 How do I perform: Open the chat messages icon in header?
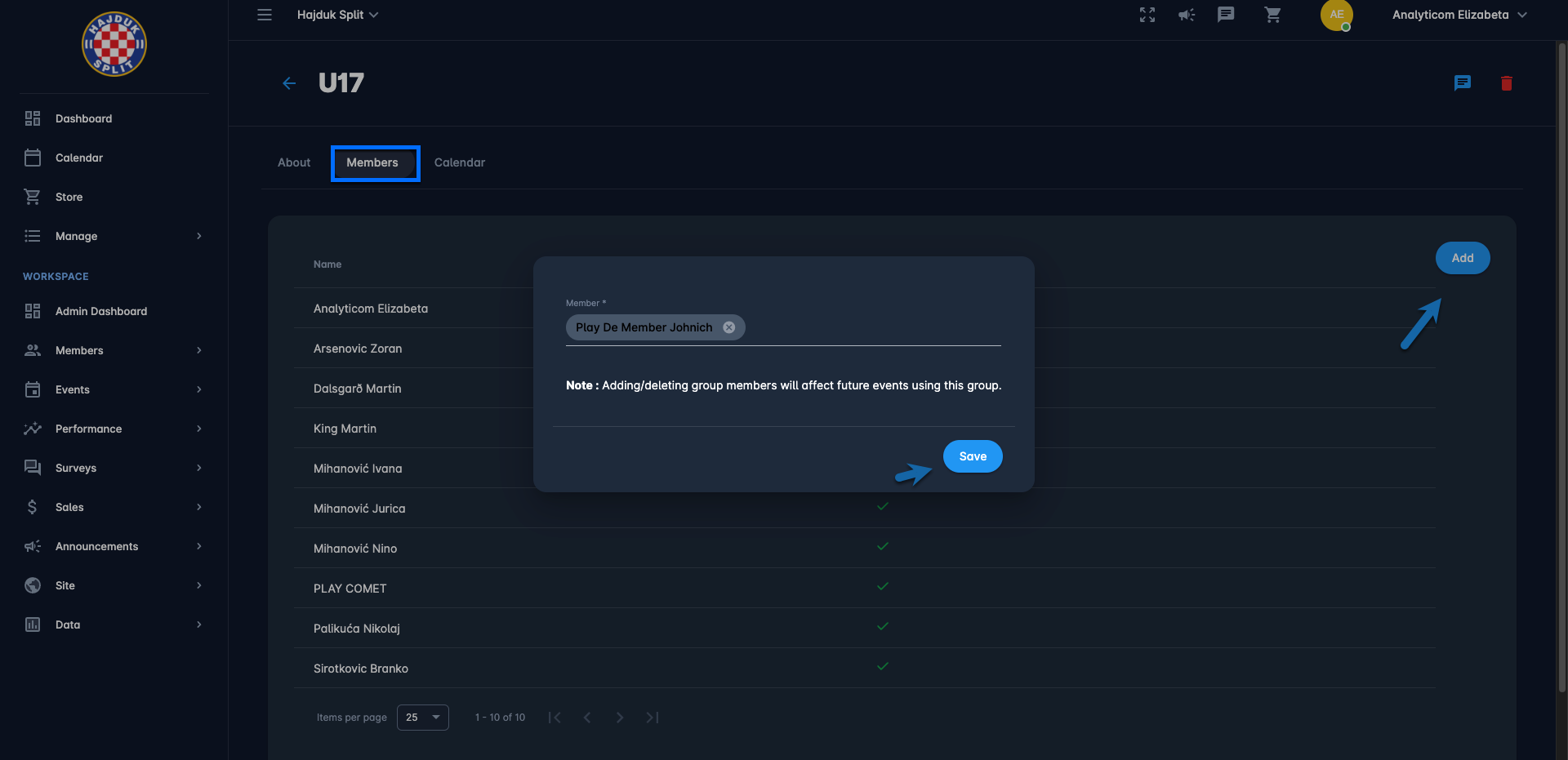(x=1226, y=15)
